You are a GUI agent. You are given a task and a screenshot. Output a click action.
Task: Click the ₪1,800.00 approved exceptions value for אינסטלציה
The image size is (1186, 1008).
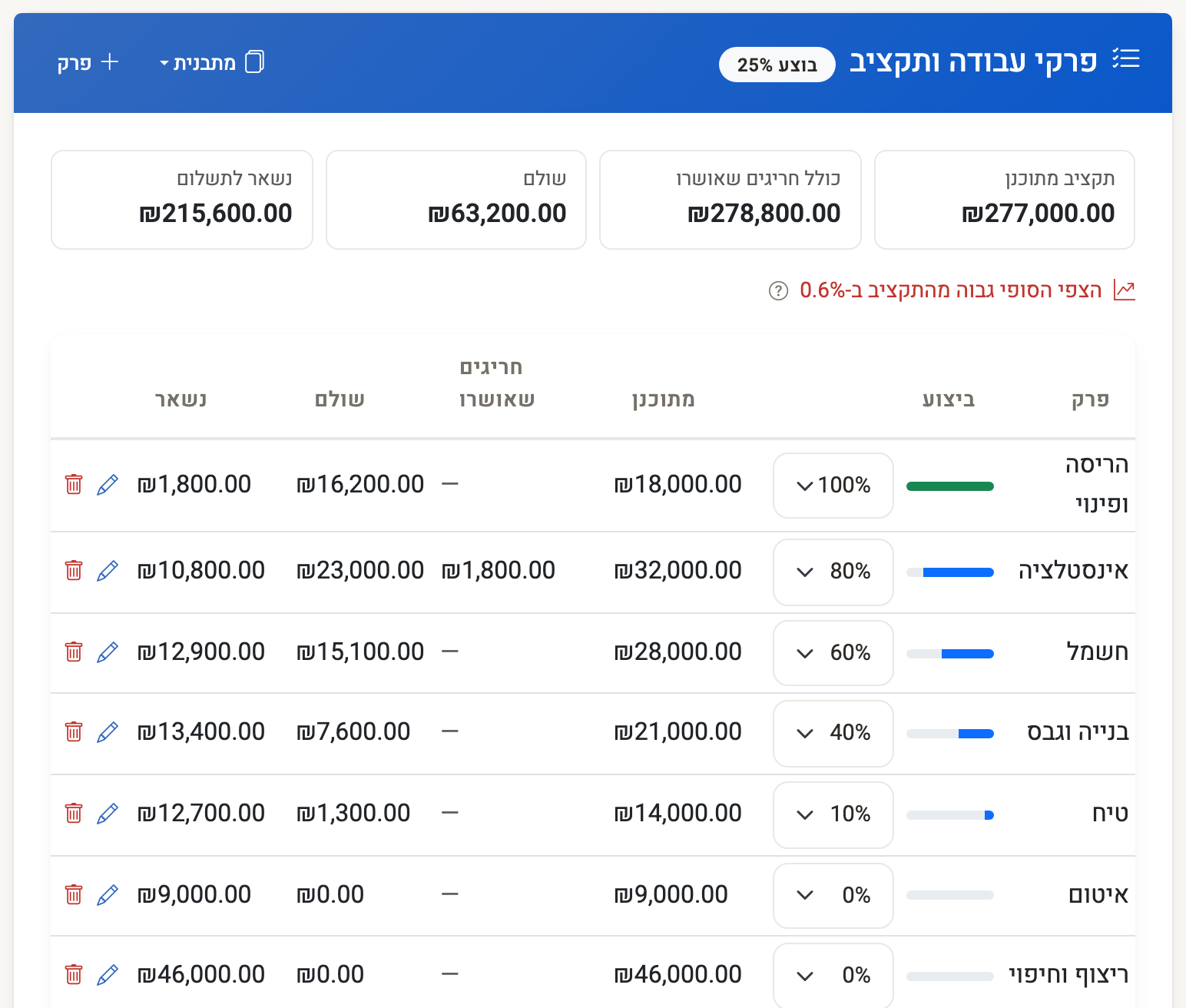coord(499,570)
